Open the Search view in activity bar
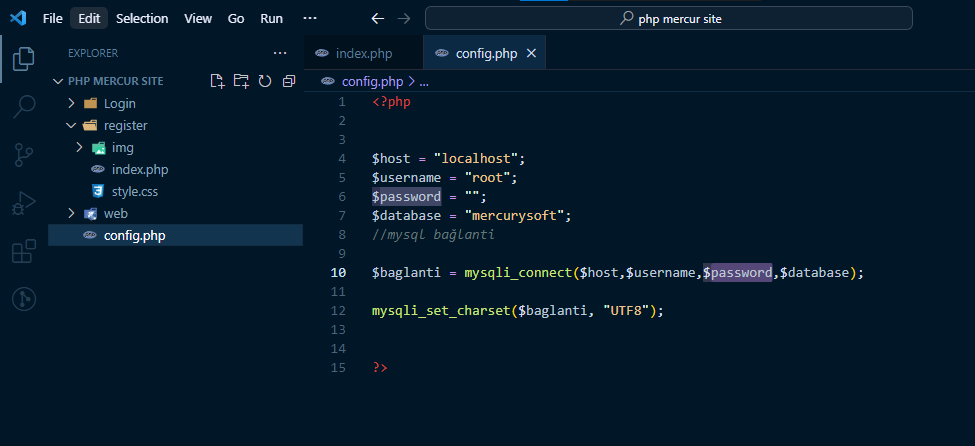 point(24,106)
